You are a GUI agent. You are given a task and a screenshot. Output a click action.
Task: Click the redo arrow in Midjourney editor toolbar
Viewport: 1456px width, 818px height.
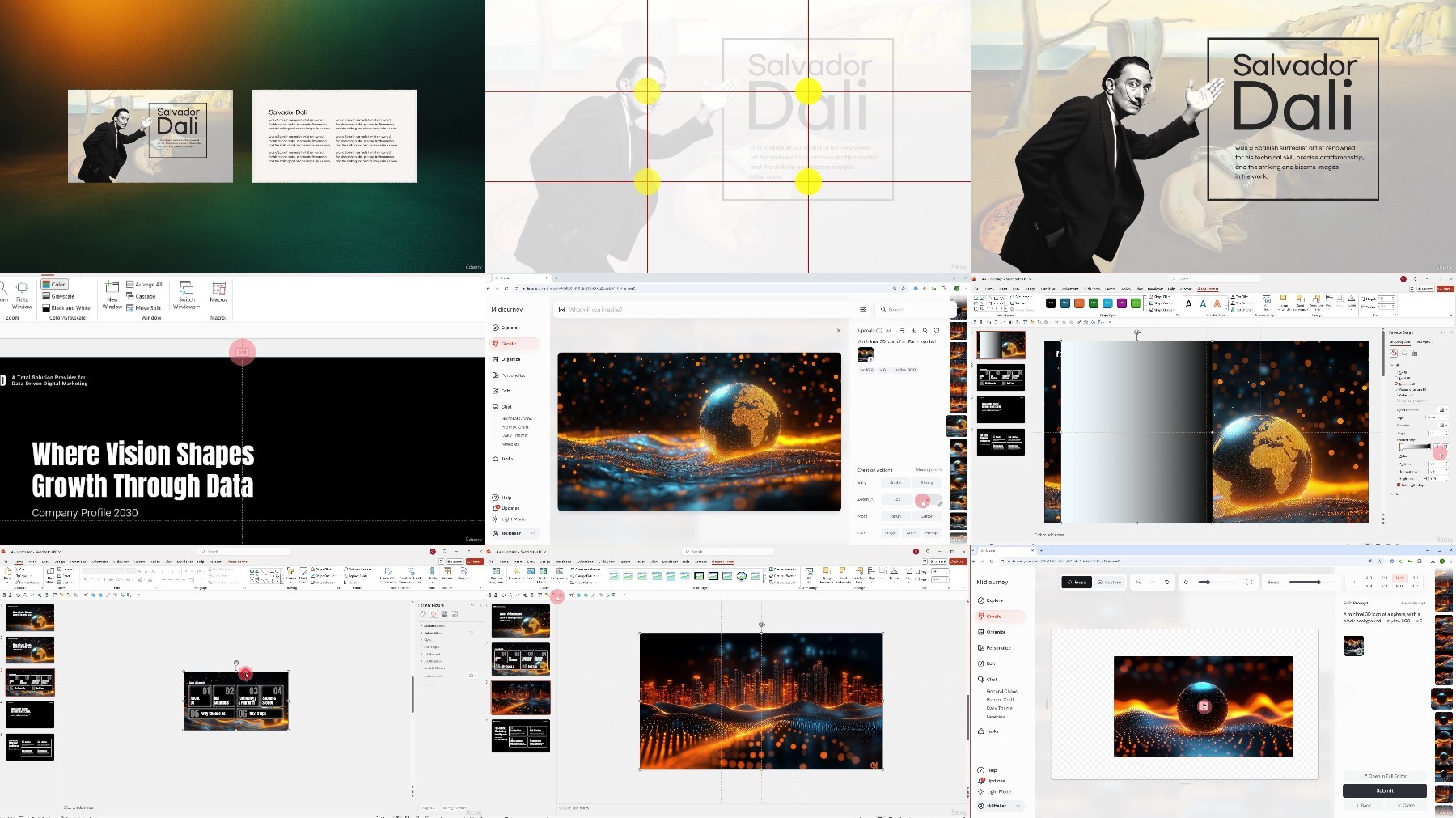1153,582
